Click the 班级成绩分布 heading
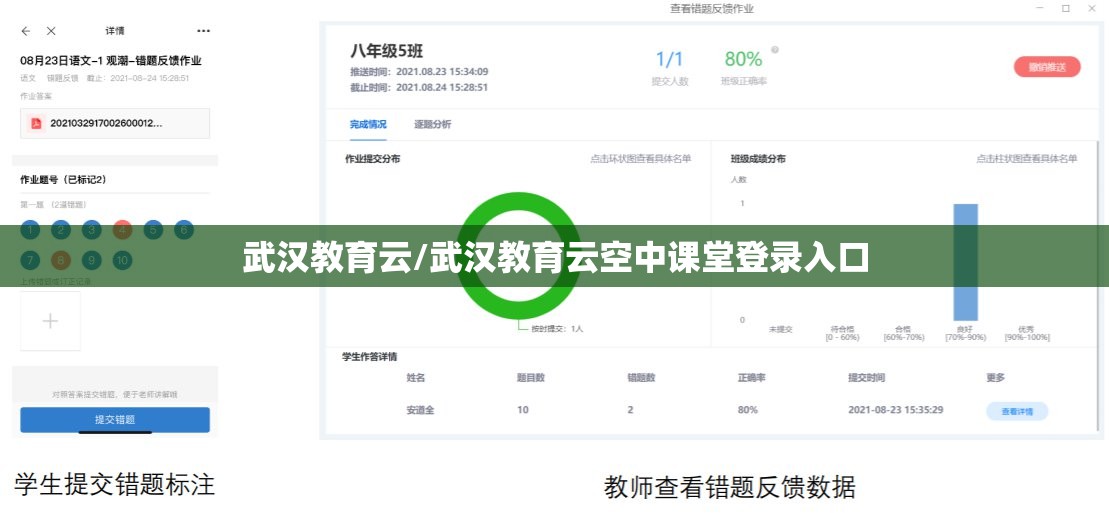The height and width of the screenshot is (513, 1109). 757,159
